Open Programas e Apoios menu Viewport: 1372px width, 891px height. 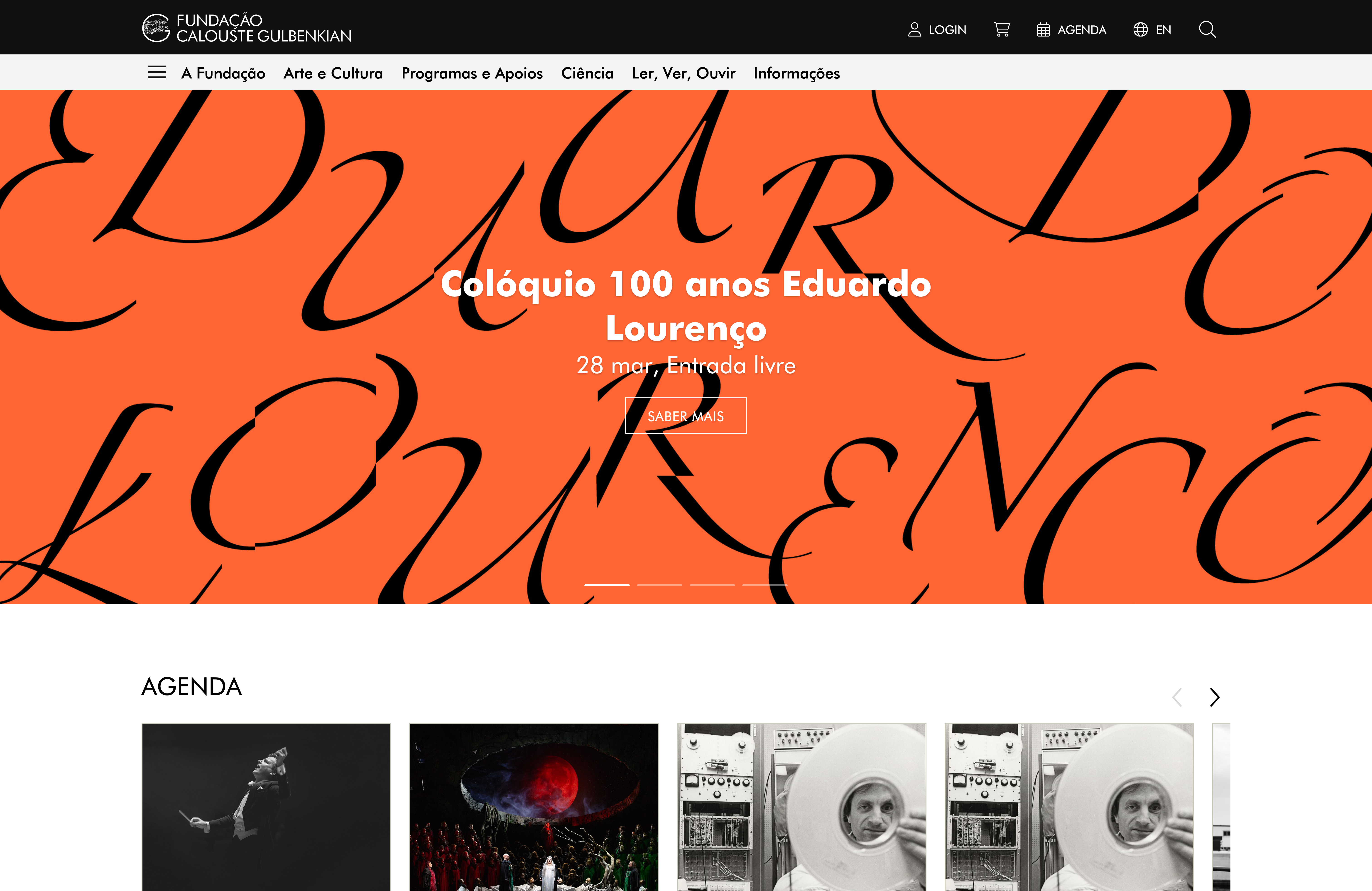472,73
